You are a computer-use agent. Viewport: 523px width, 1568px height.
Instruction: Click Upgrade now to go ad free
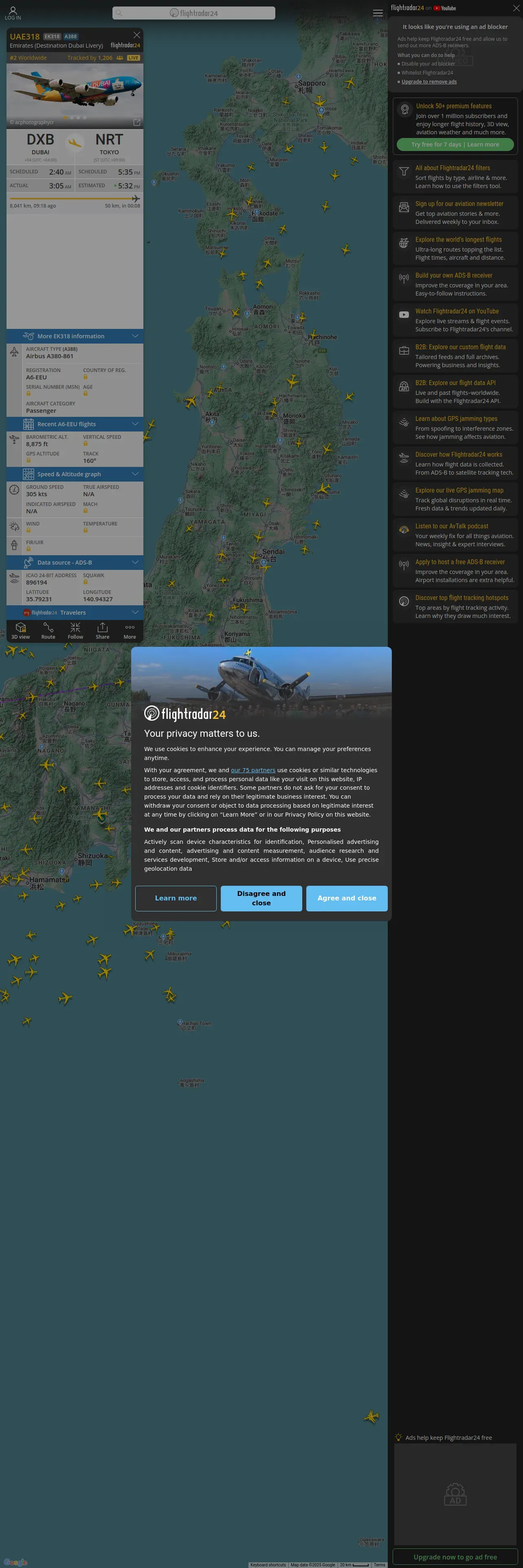click(455, 1557)
